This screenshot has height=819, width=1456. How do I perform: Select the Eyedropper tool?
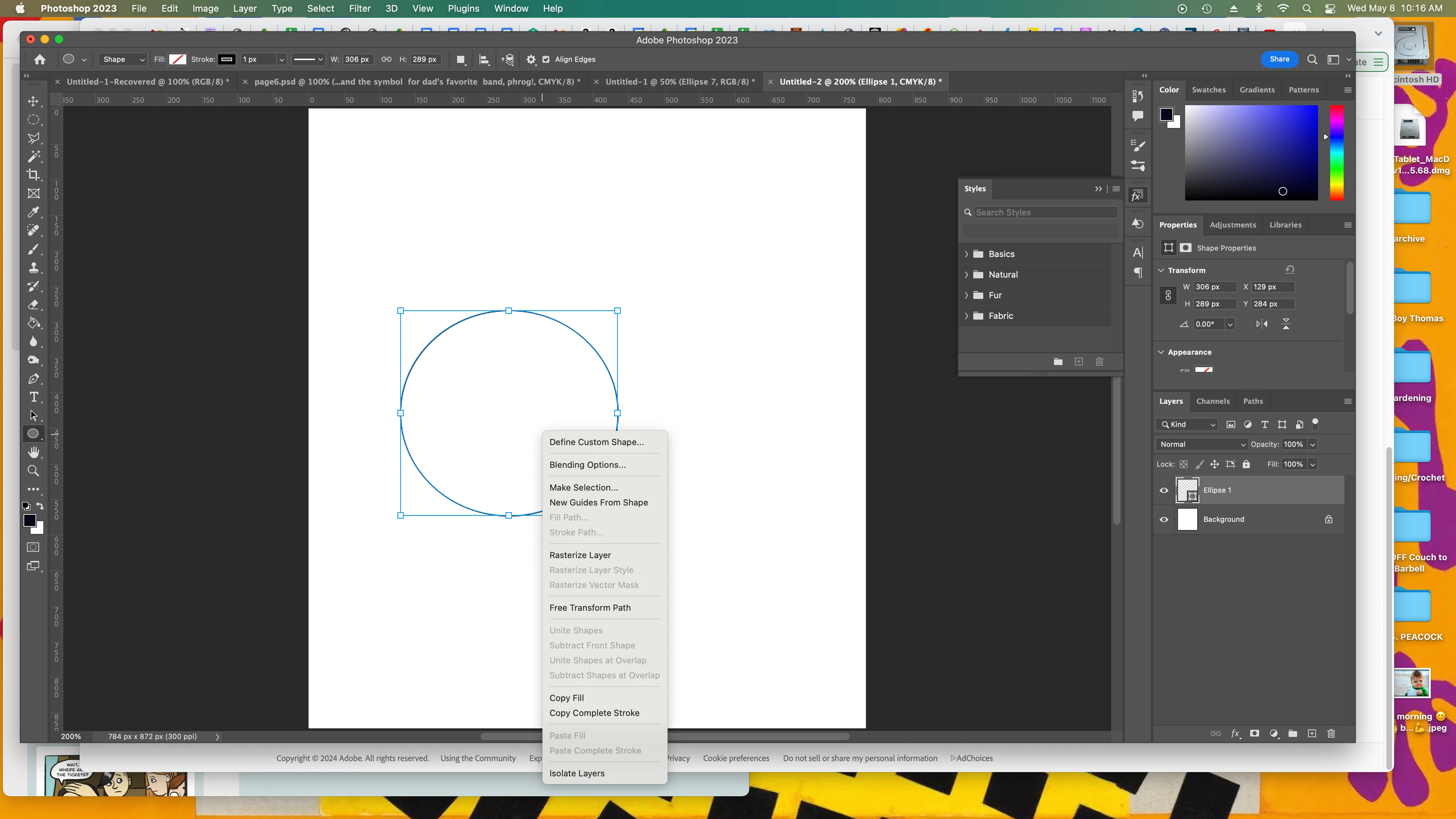pos(33,212)
